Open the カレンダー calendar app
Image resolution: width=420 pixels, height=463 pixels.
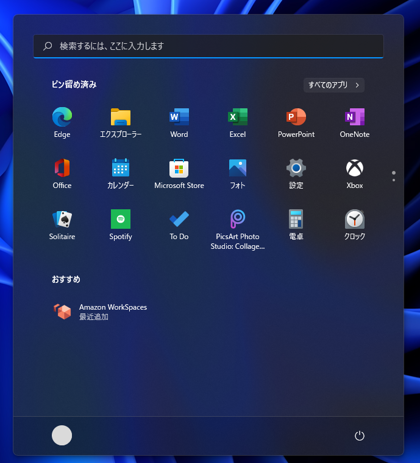pos(121,173)
